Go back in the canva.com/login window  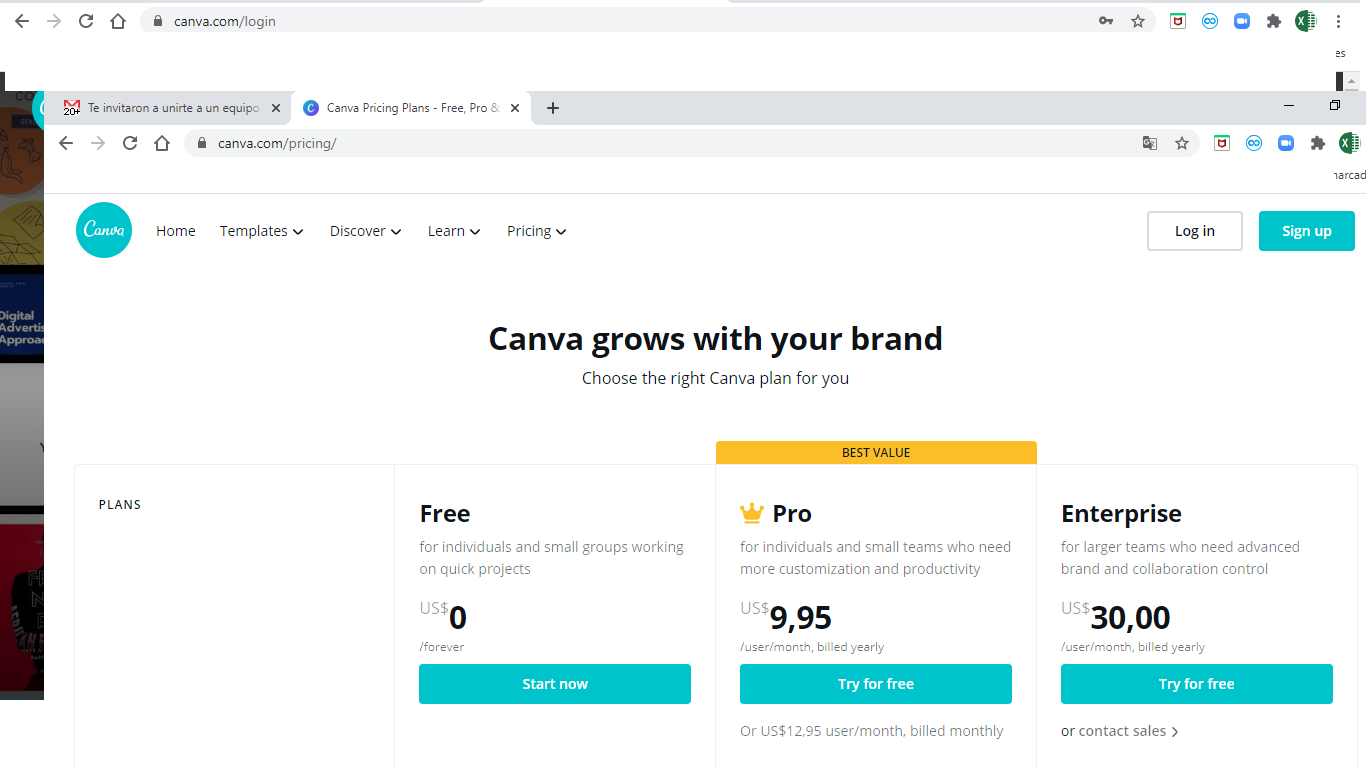click(x=22, y=21)
